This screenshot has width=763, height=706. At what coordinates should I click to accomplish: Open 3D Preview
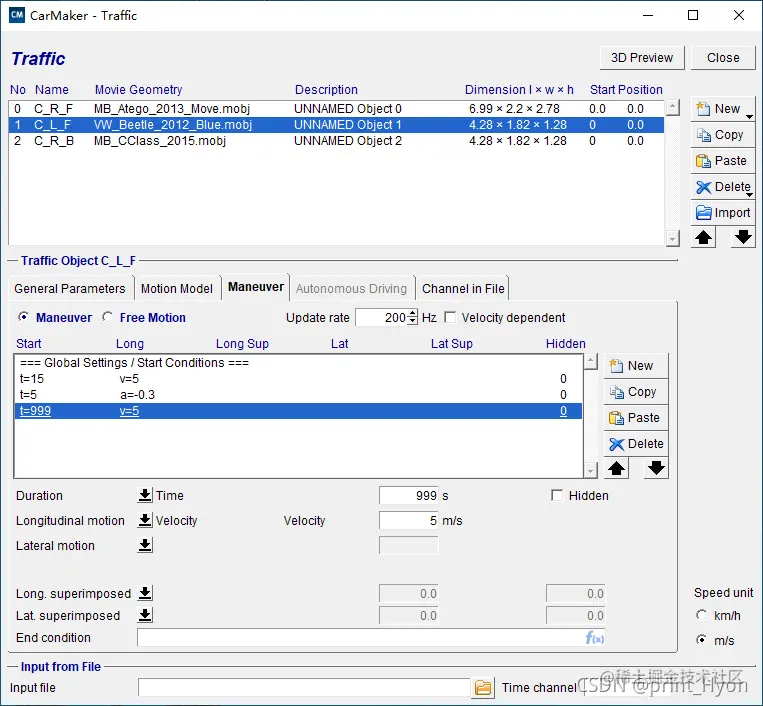coord(642,58)
